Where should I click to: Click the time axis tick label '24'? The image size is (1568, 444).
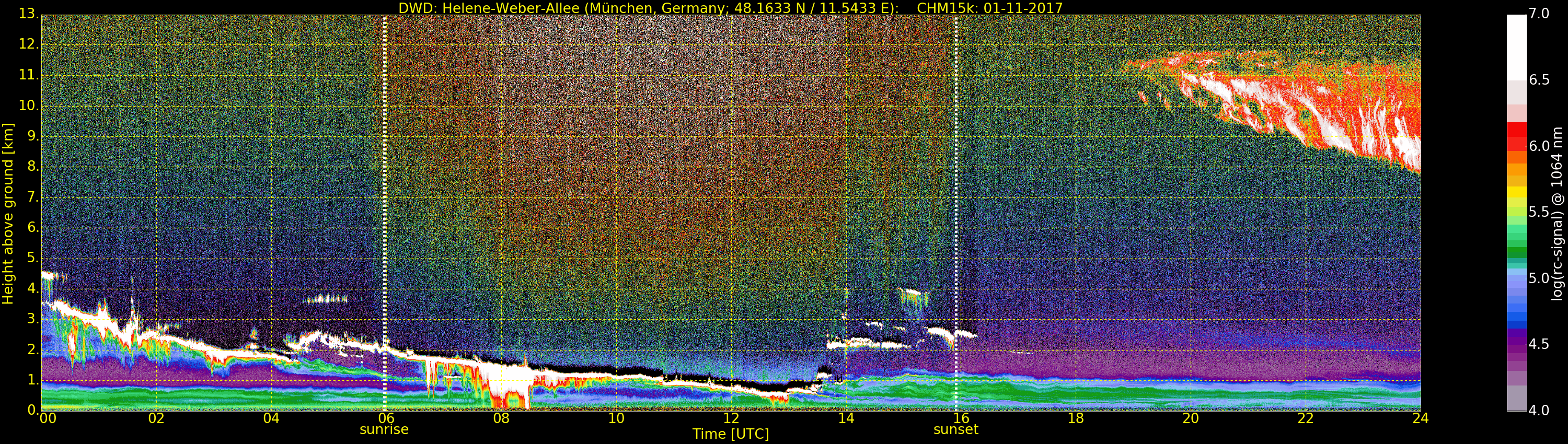click(1421, 418)
